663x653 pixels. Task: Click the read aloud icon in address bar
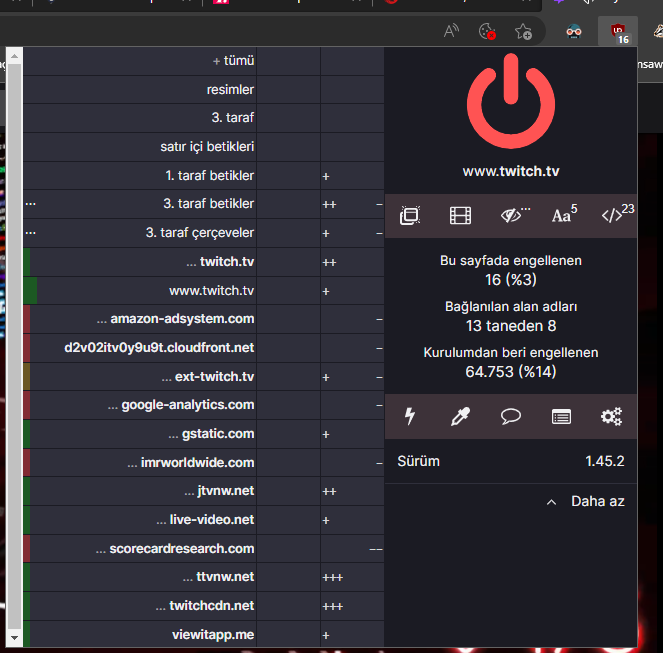coord(451,31)
